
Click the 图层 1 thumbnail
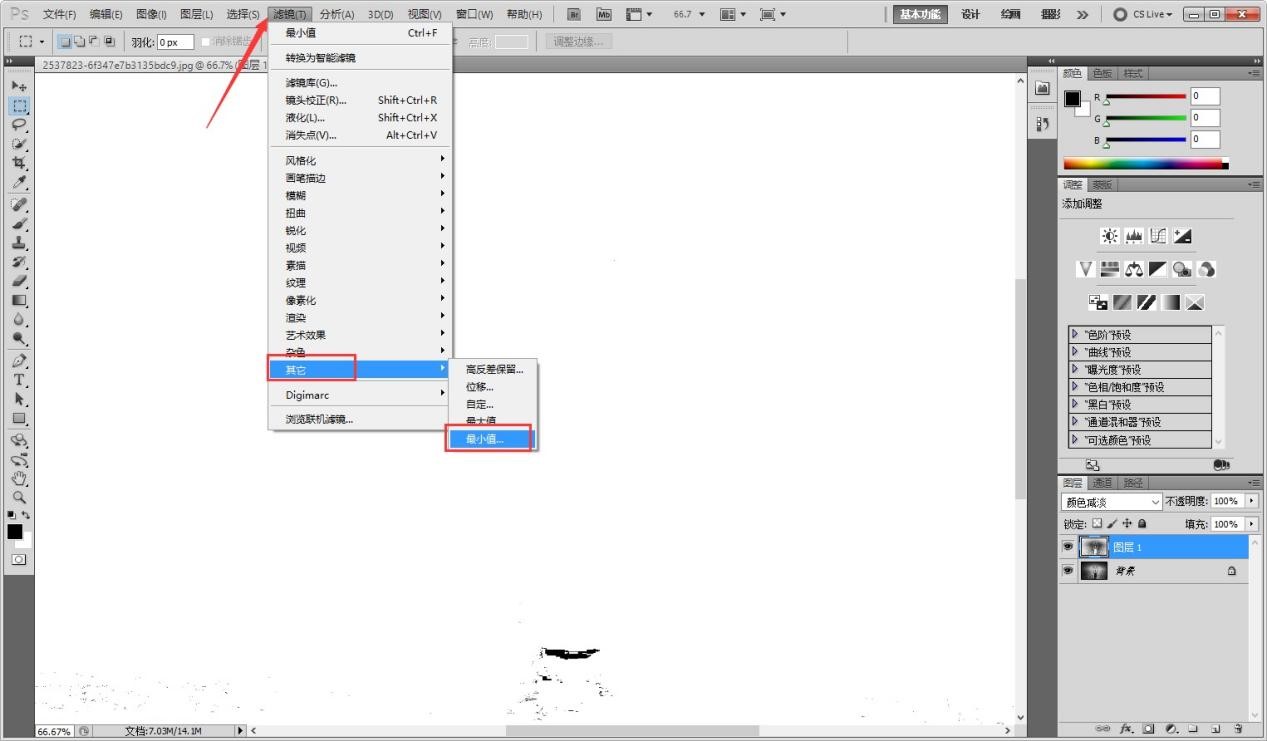1095,547
